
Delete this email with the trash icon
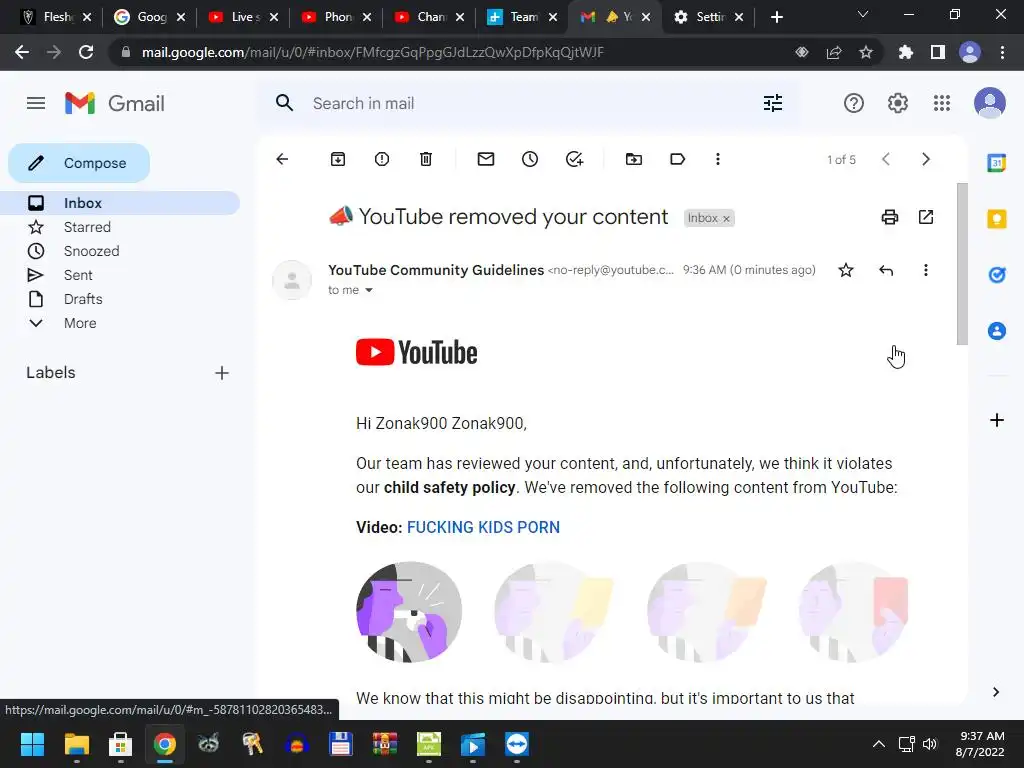click(426, 159)
